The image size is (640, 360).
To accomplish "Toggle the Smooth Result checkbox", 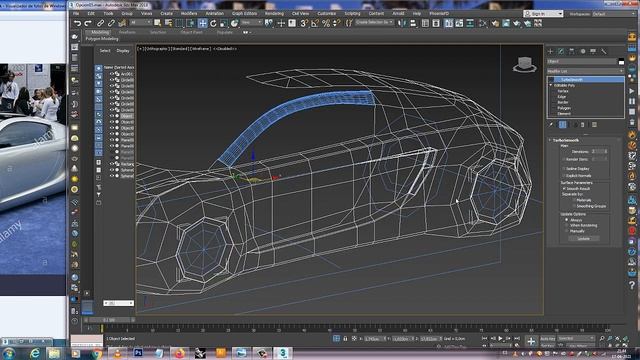I will [x=564, y=189].
